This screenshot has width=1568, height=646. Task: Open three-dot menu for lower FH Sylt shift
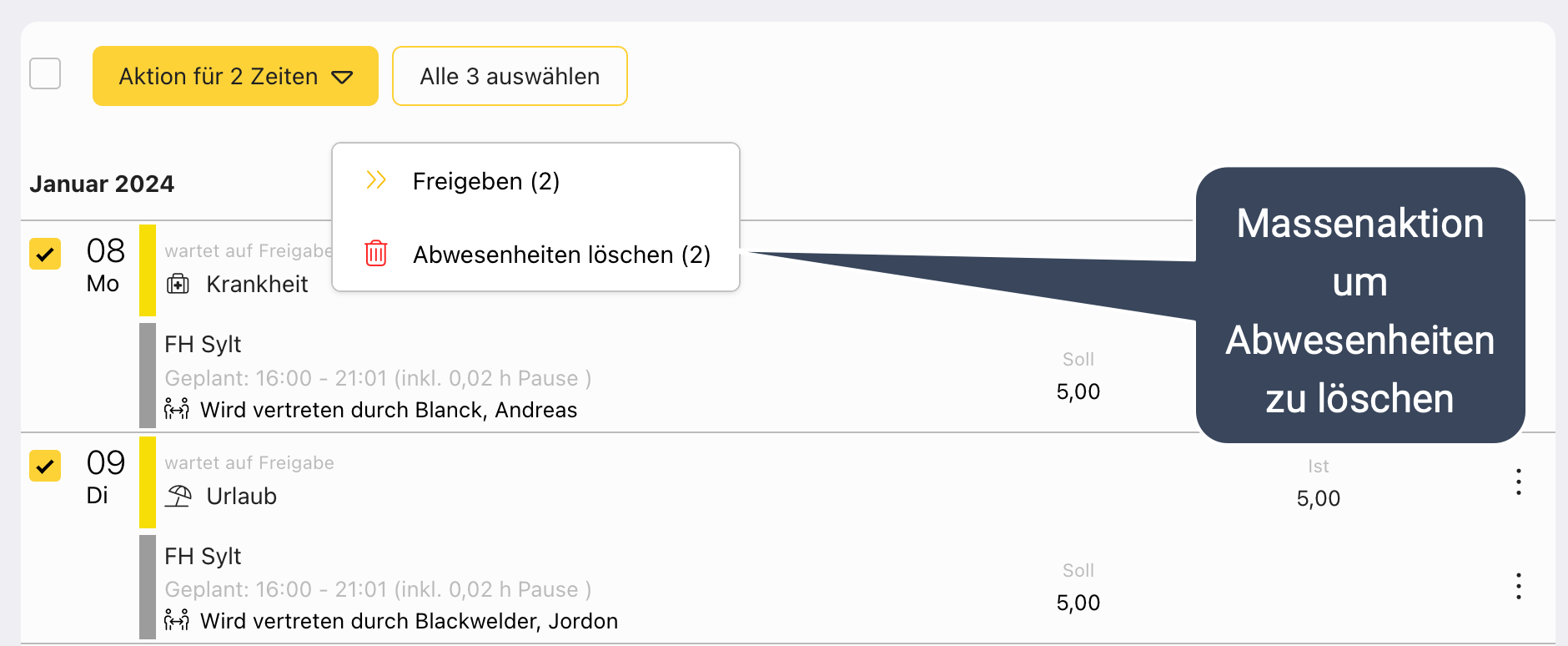pyautogui.click(x=1518, y=587)
